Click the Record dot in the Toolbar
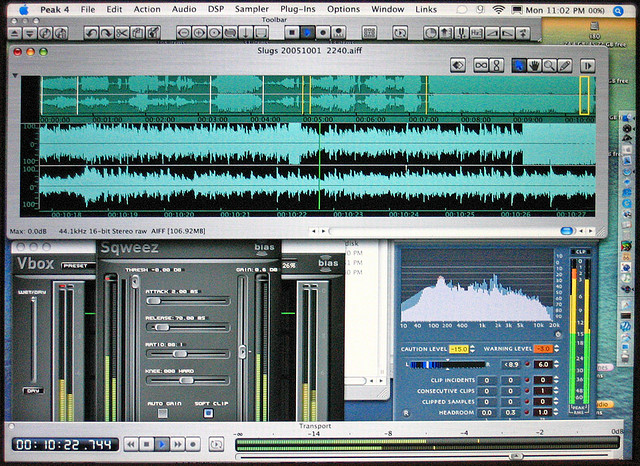This screenshot has width=640, height=466. (x=323, y=32)
